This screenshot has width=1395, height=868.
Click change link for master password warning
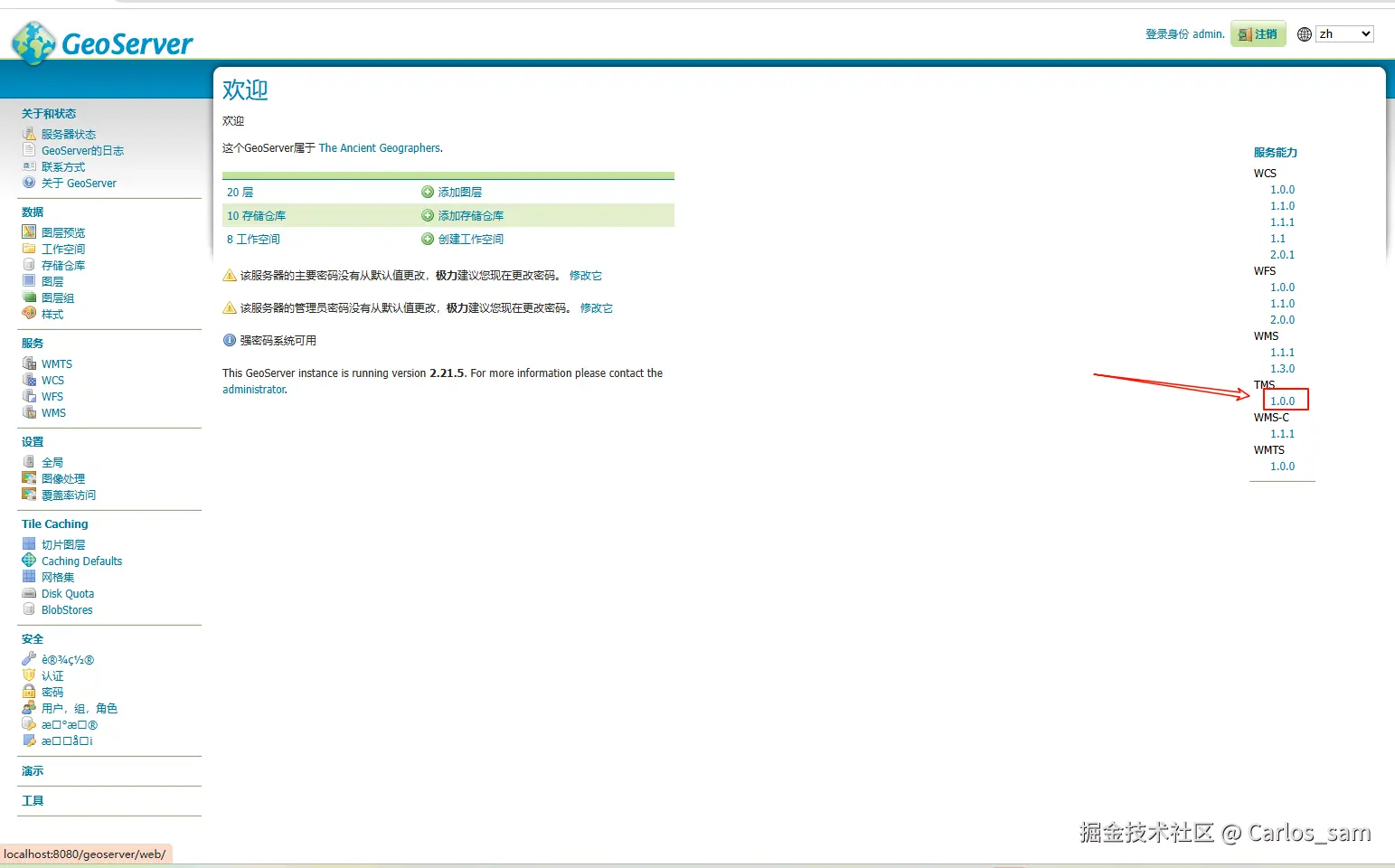[586, 276]
